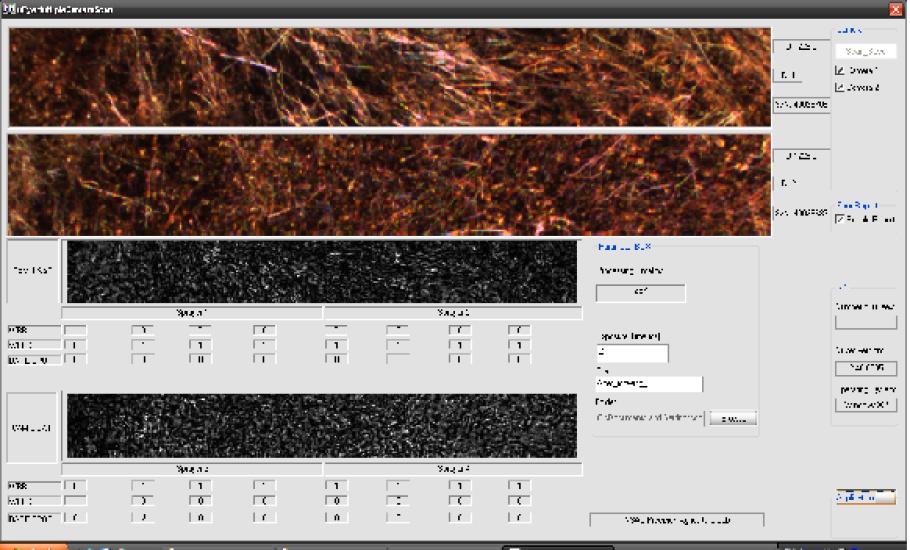The height and width of the screenshot is (550, 910).
Task: Click the highlighted orange-bordered button at bottom right
Action: tap(865, 497)
